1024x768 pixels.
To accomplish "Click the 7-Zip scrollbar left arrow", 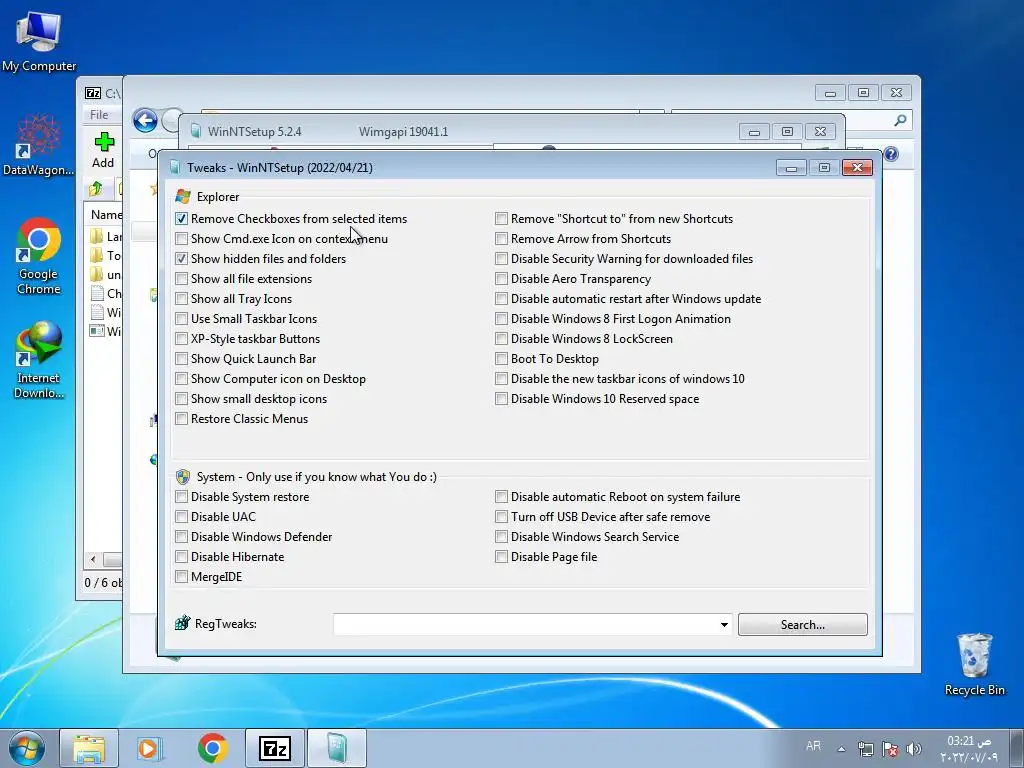I will point(93,560).
